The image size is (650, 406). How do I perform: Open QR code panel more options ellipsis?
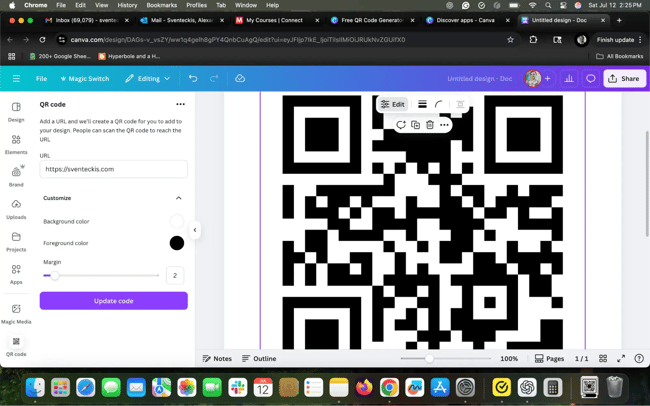click(180, 104)
